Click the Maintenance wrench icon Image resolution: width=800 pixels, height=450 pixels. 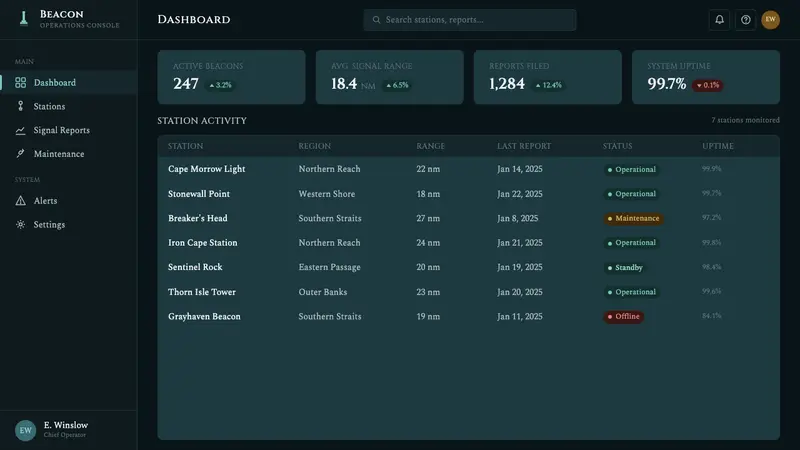(x=20, y=154)
